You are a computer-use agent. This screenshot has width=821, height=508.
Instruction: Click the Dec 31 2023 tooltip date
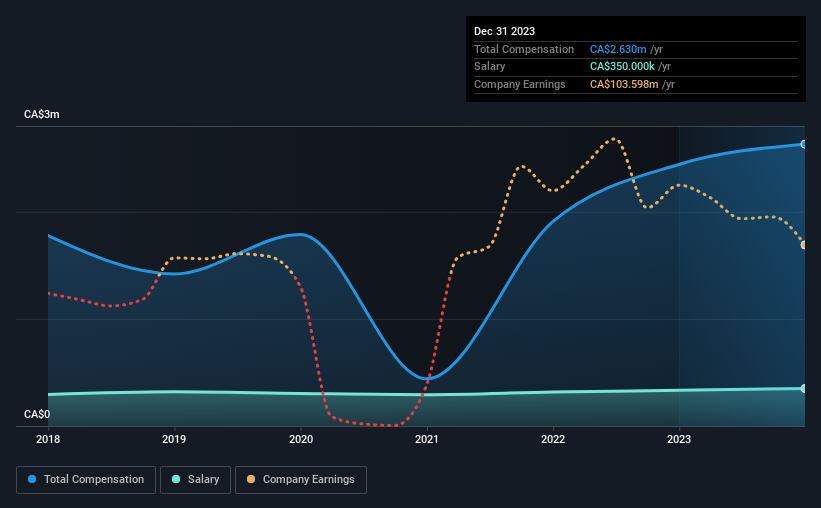504,31
